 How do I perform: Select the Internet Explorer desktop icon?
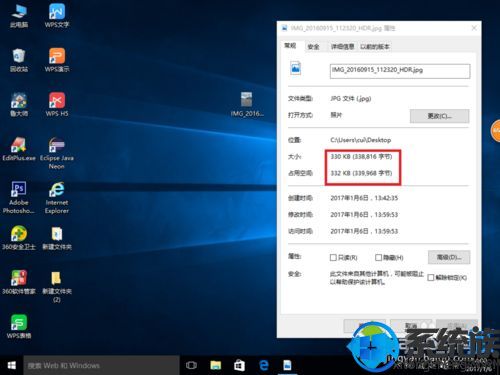point(57,198)
